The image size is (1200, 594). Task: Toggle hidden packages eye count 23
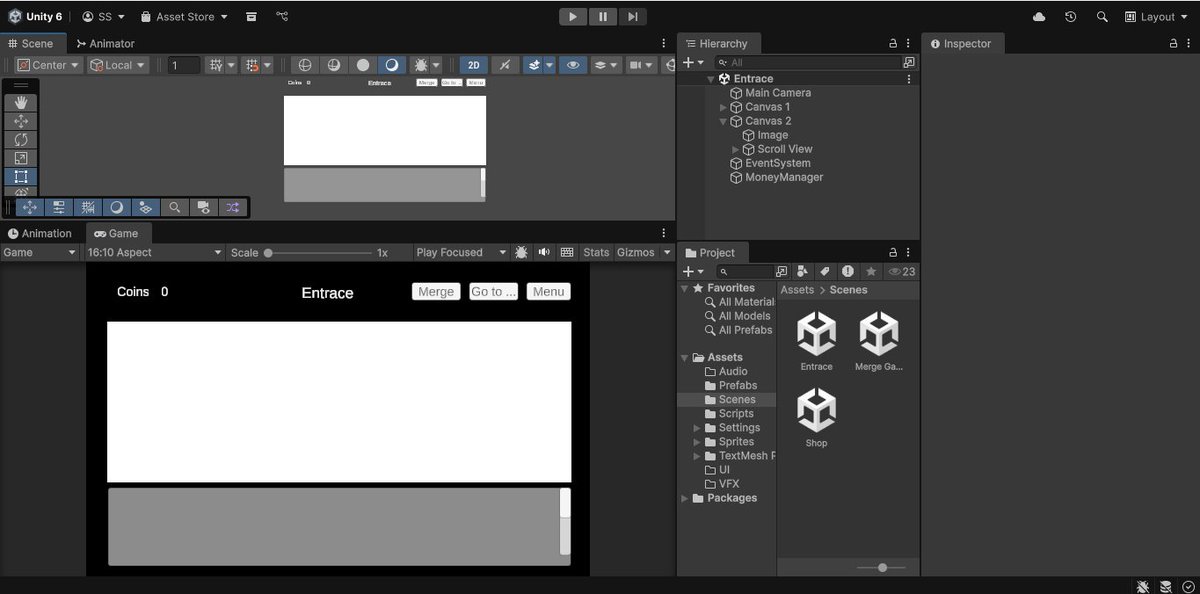[x=902, y=271]
